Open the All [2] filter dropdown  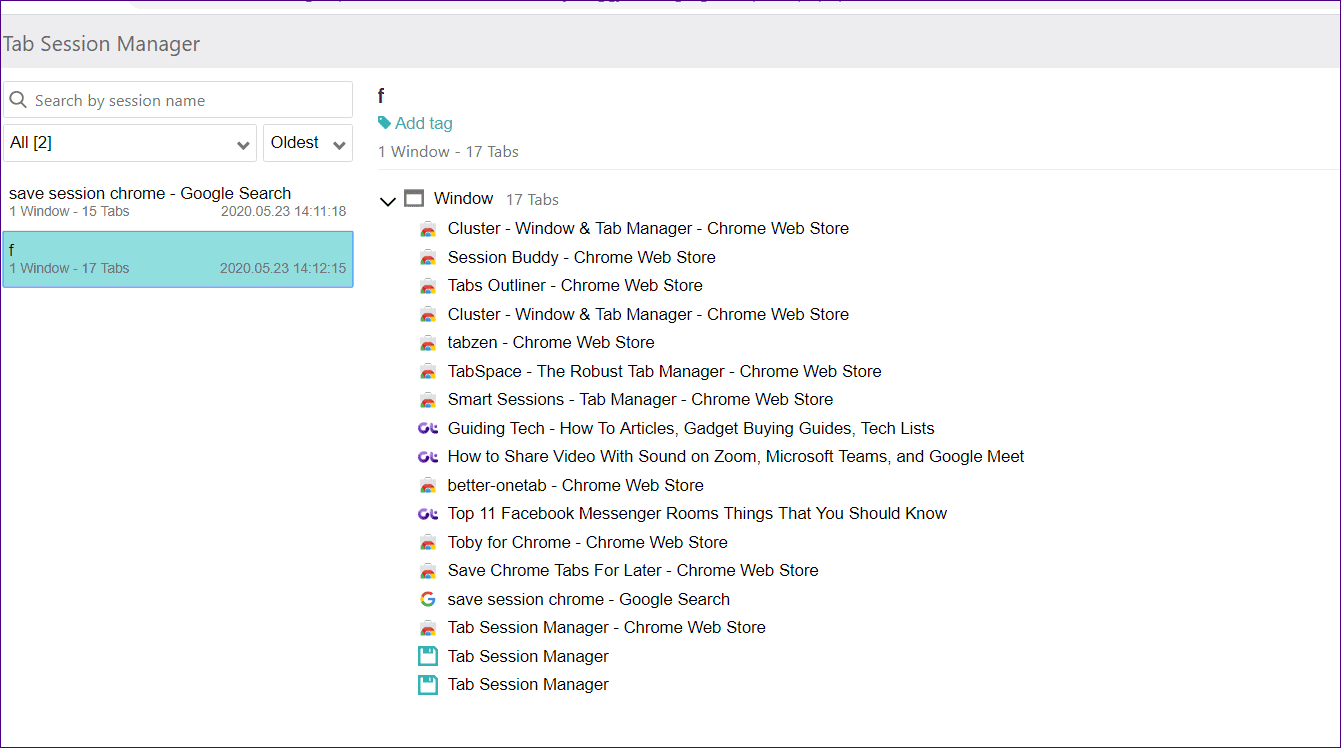click(130, 143)
